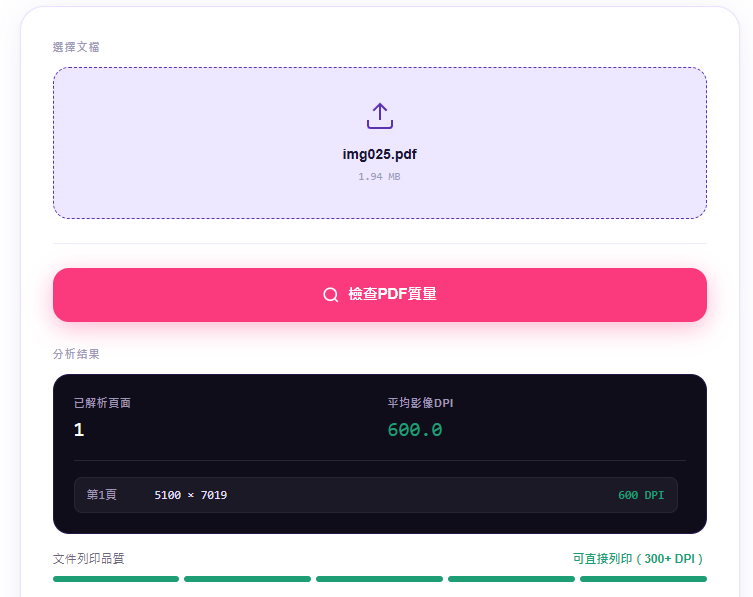Click the magnifier icon on pink button
Screen dimensions: 753x597
pyautogui.click(x=330, y=294)
